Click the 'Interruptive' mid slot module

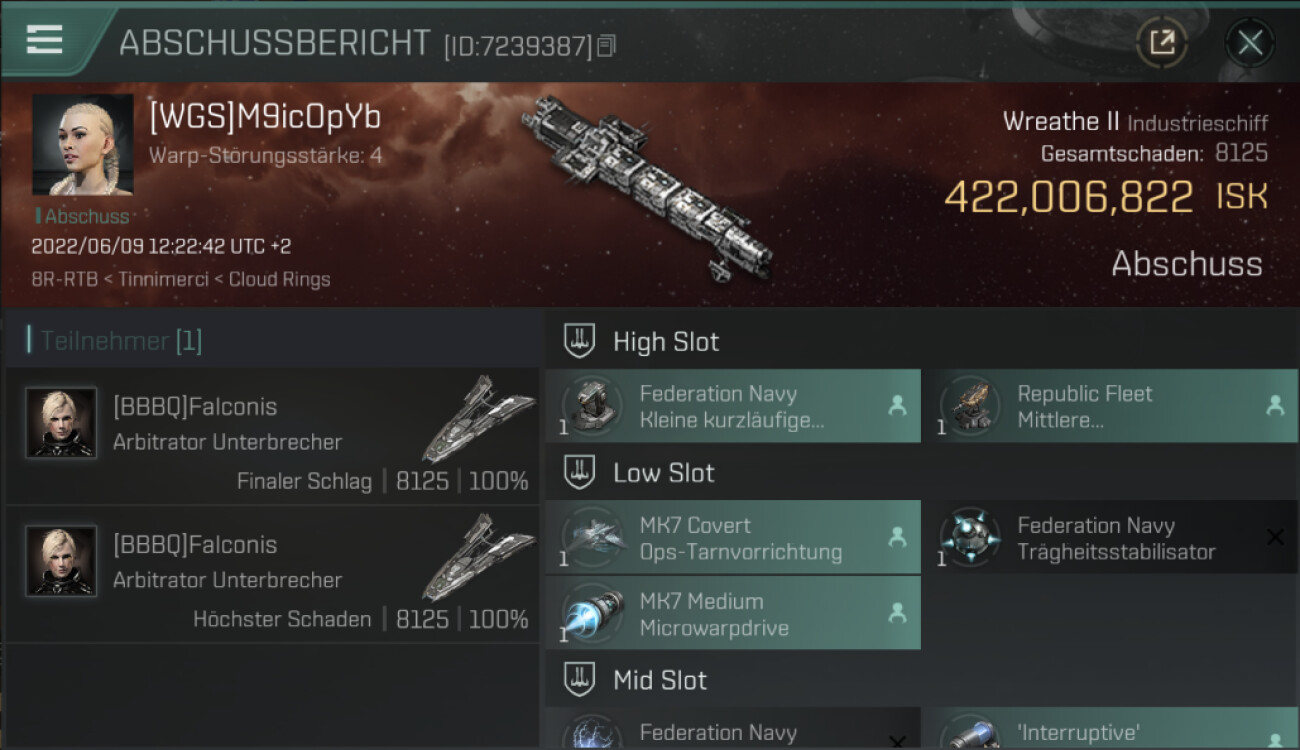point(1108,729)
